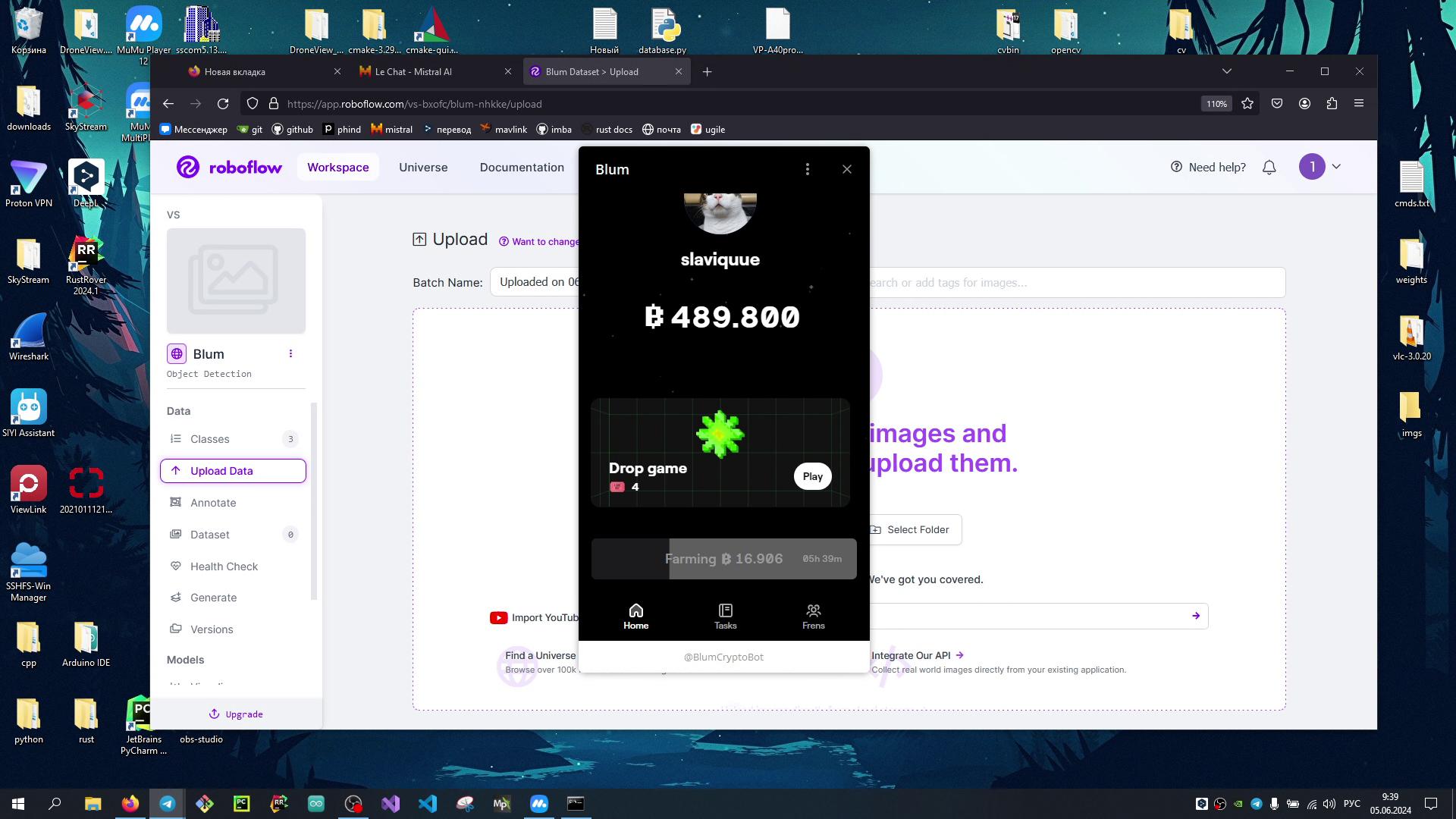Open a new browser tab
Screen dimensions: 1456x819
click(x=707, y=71)
